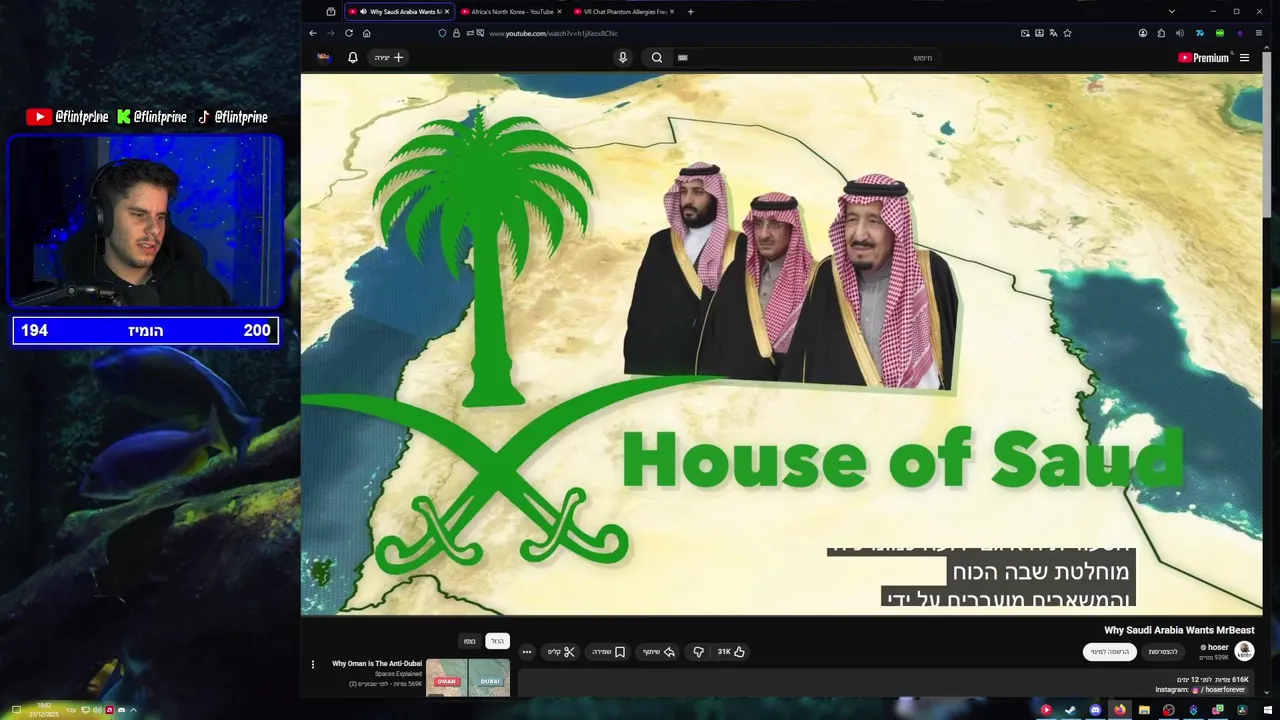Open options for Why Oman Is The Anti-Dubai
The height and width of the screenshot is (720, 1280).
[x=312, y=664]
